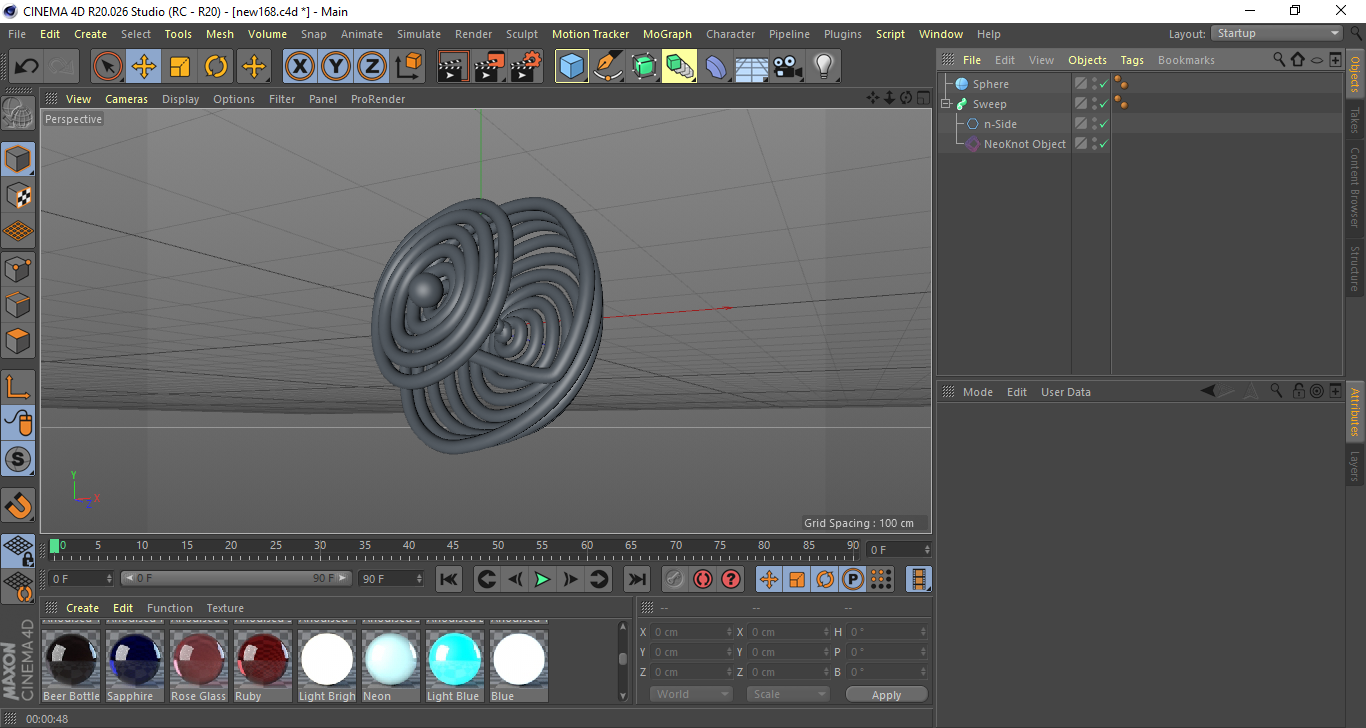Viewport: 1366px width, 728px height.
Task: Toggle Sweep enable checkmark
Action: point(1103,104)
